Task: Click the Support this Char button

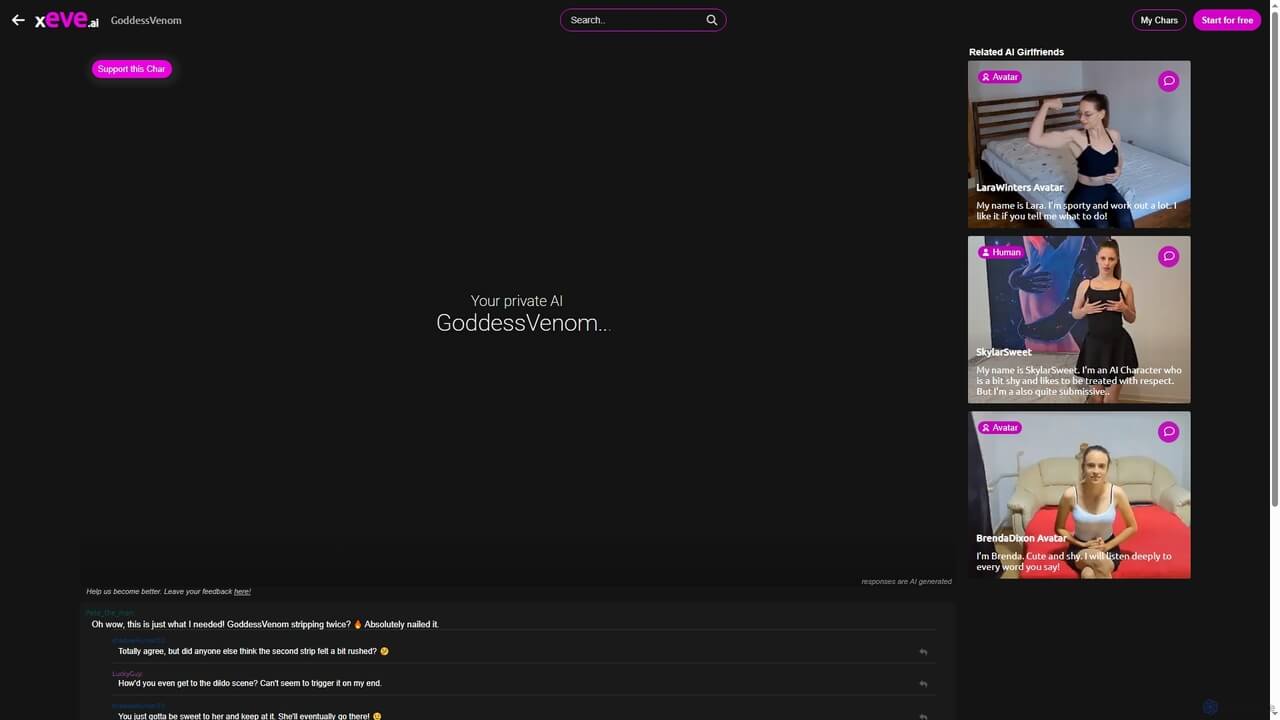Action: [132, 69]
